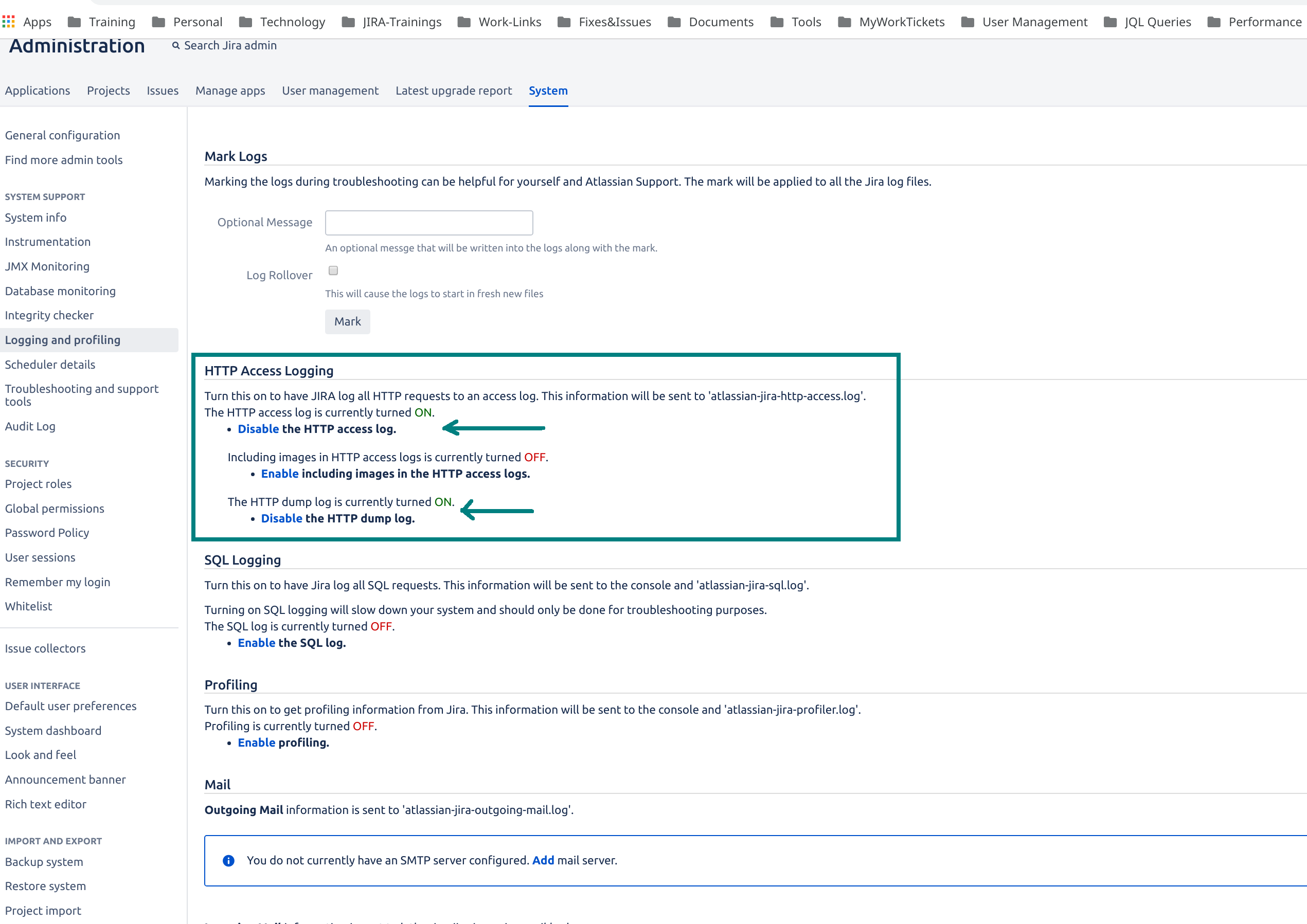Open the User management tab
This screenshot has width=1307, height=924.
pos(330,90)
